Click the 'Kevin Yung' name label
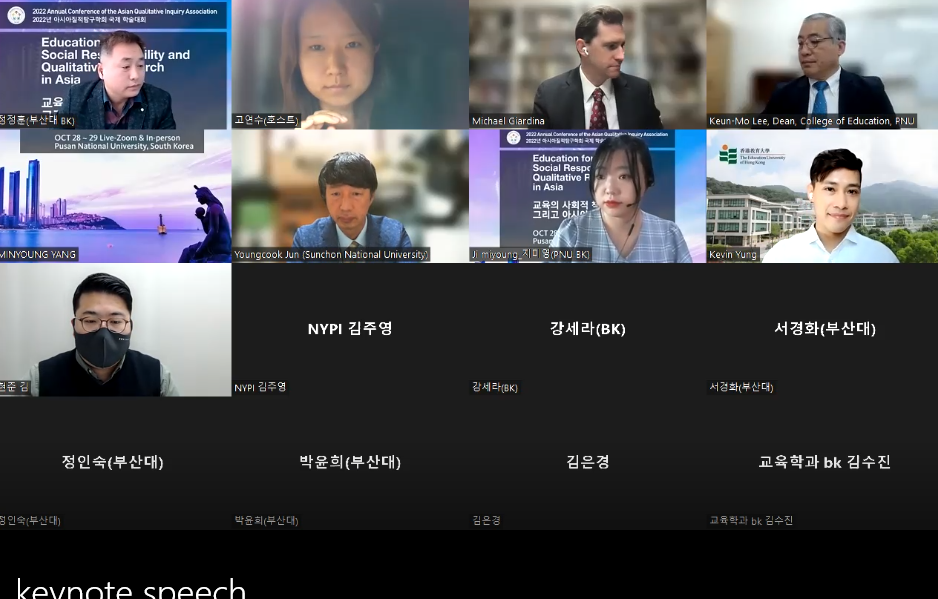The width and height of the screenshot is (938, 599). [x=733, y=254]
